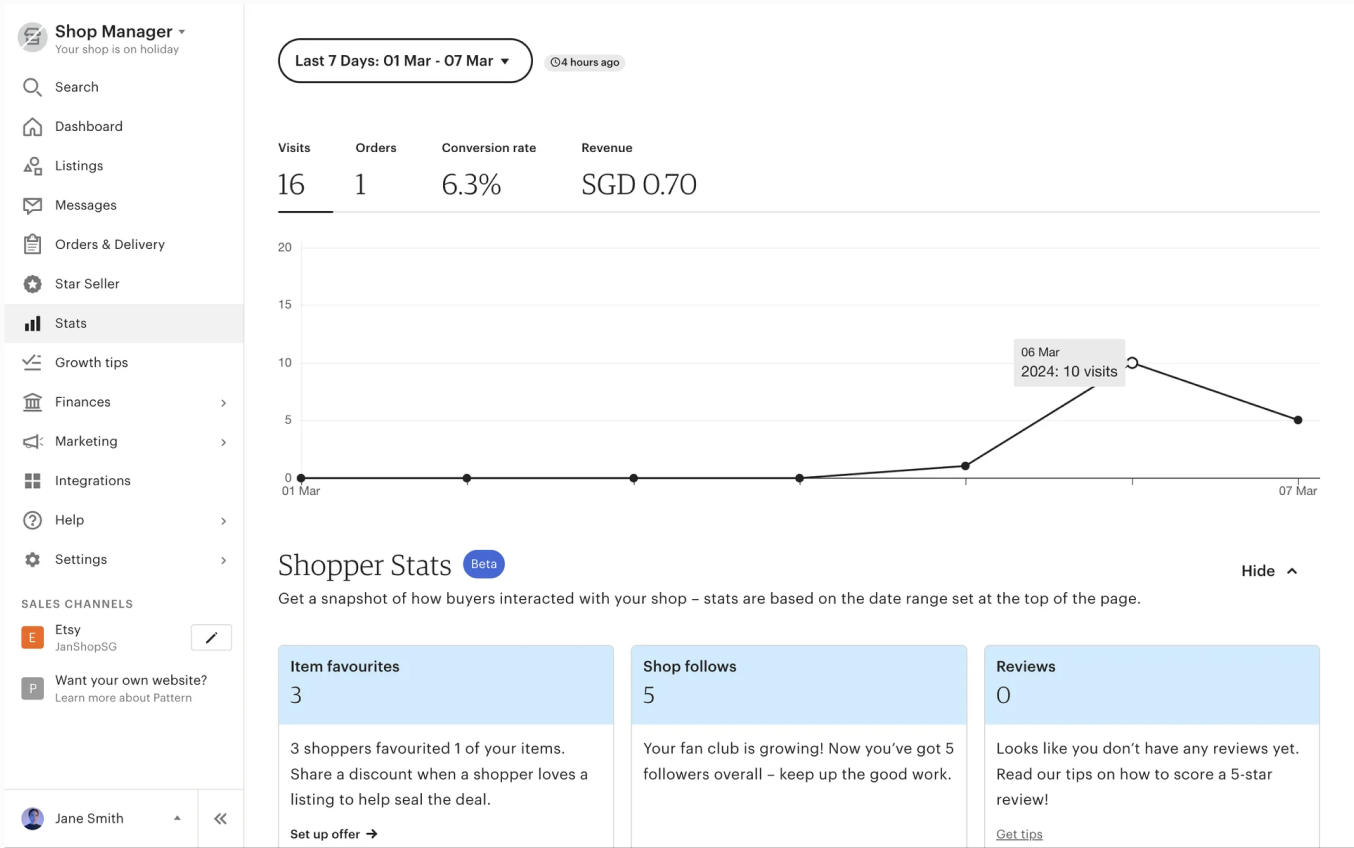
Task: Select the Orders metric tab
Action: 376,172
